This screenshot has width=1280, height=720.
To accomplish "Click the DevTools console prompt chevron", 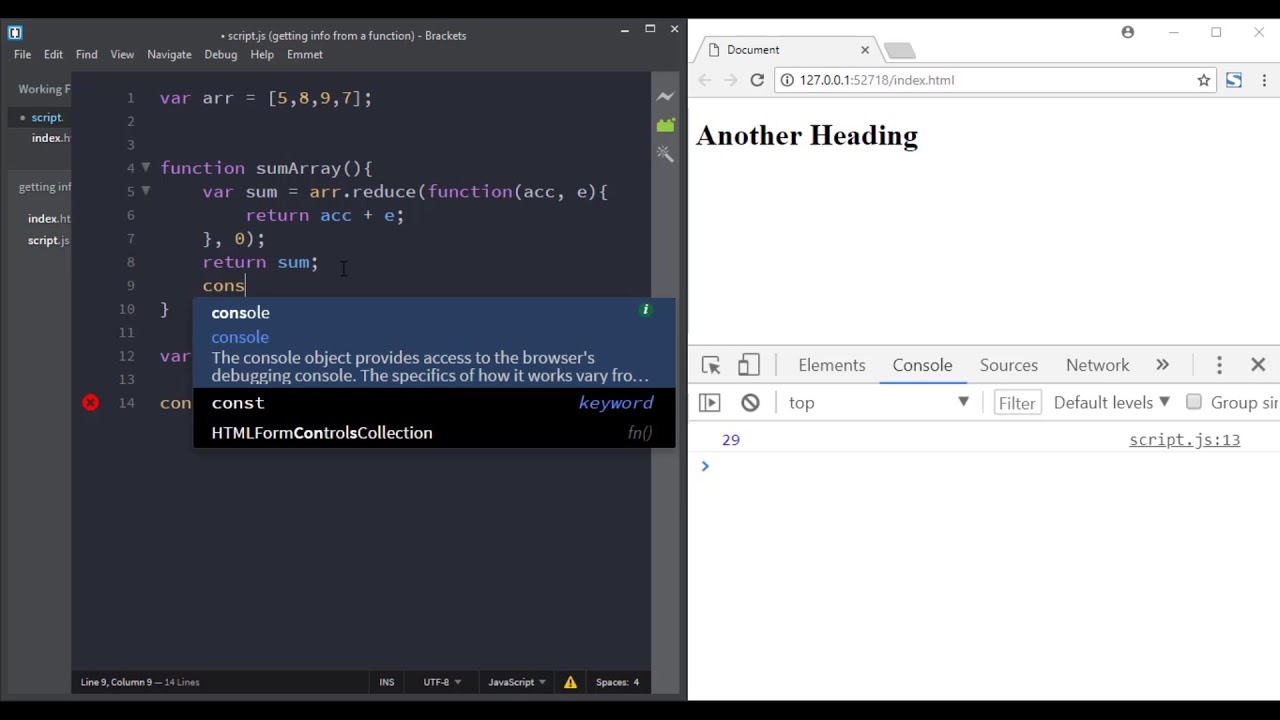I will (x=705, y=466).
